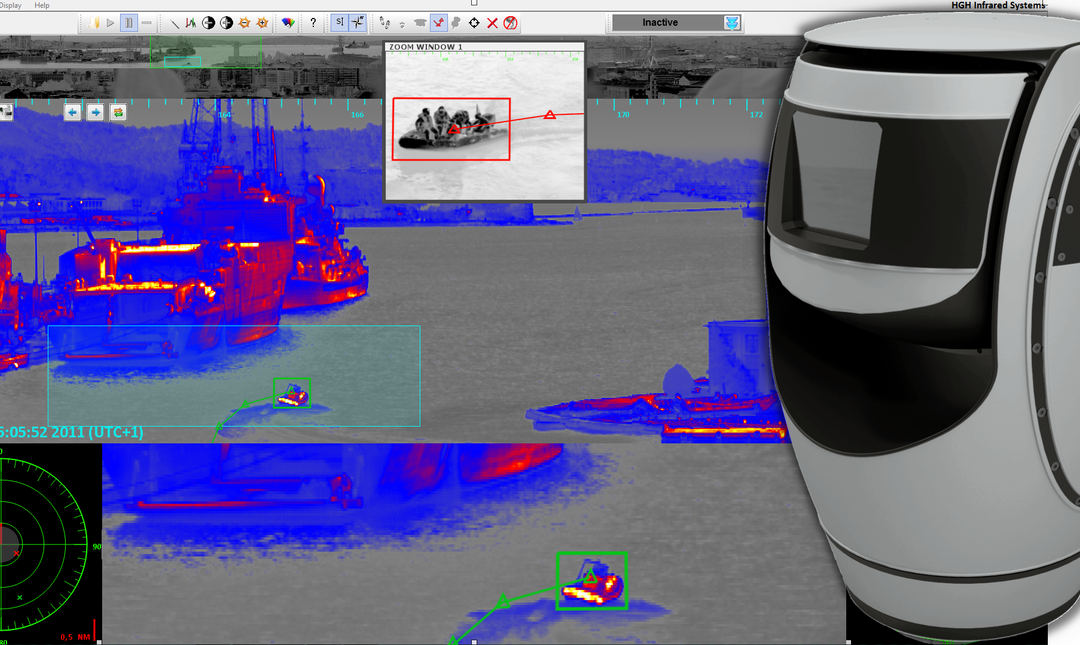This screenshot has height=645, width=1080.
Task: Click the 0,5 NM radar range label
Action: [75, 637]
